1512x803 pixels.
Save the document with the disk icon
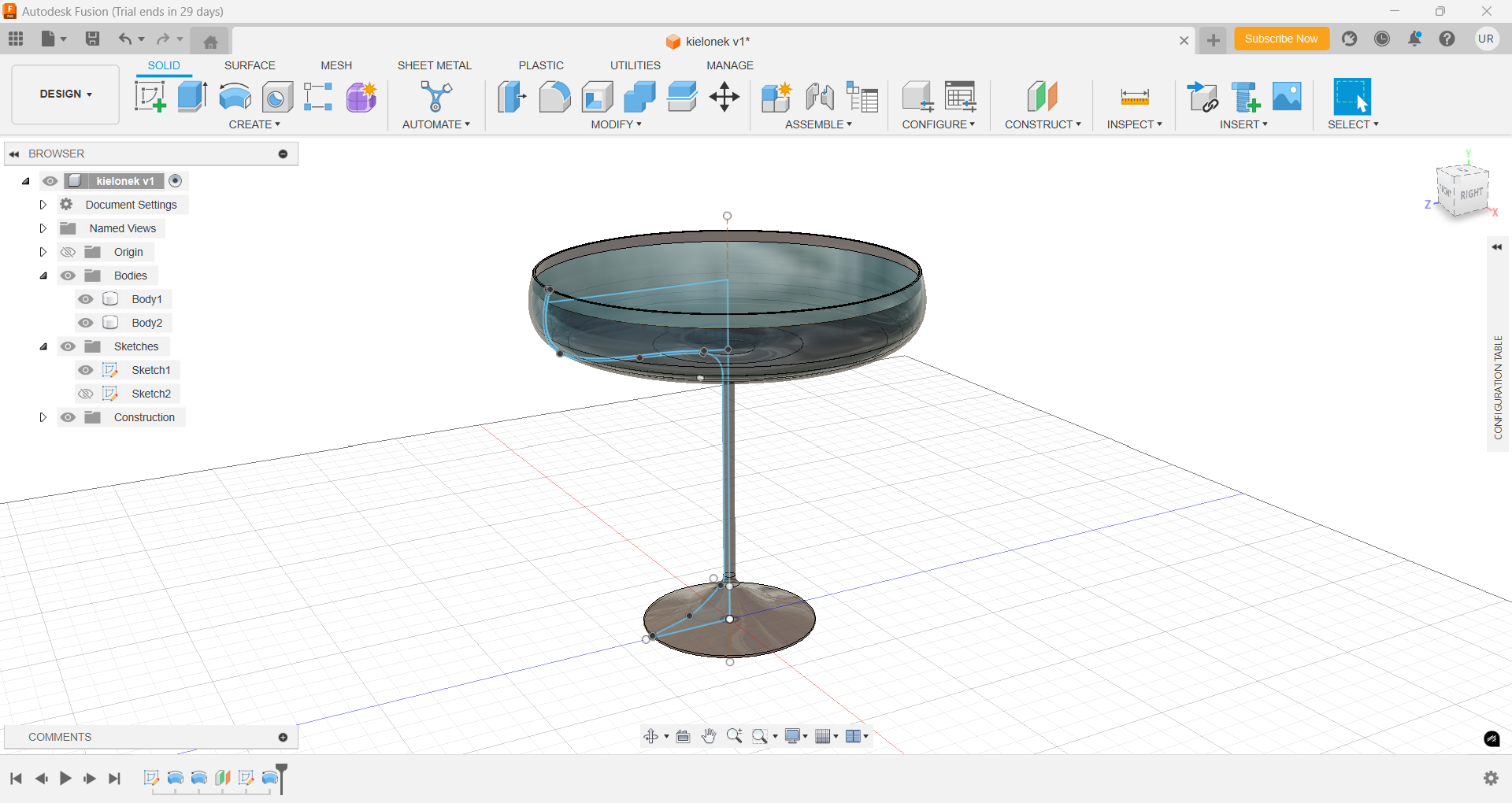pos(92,39)
